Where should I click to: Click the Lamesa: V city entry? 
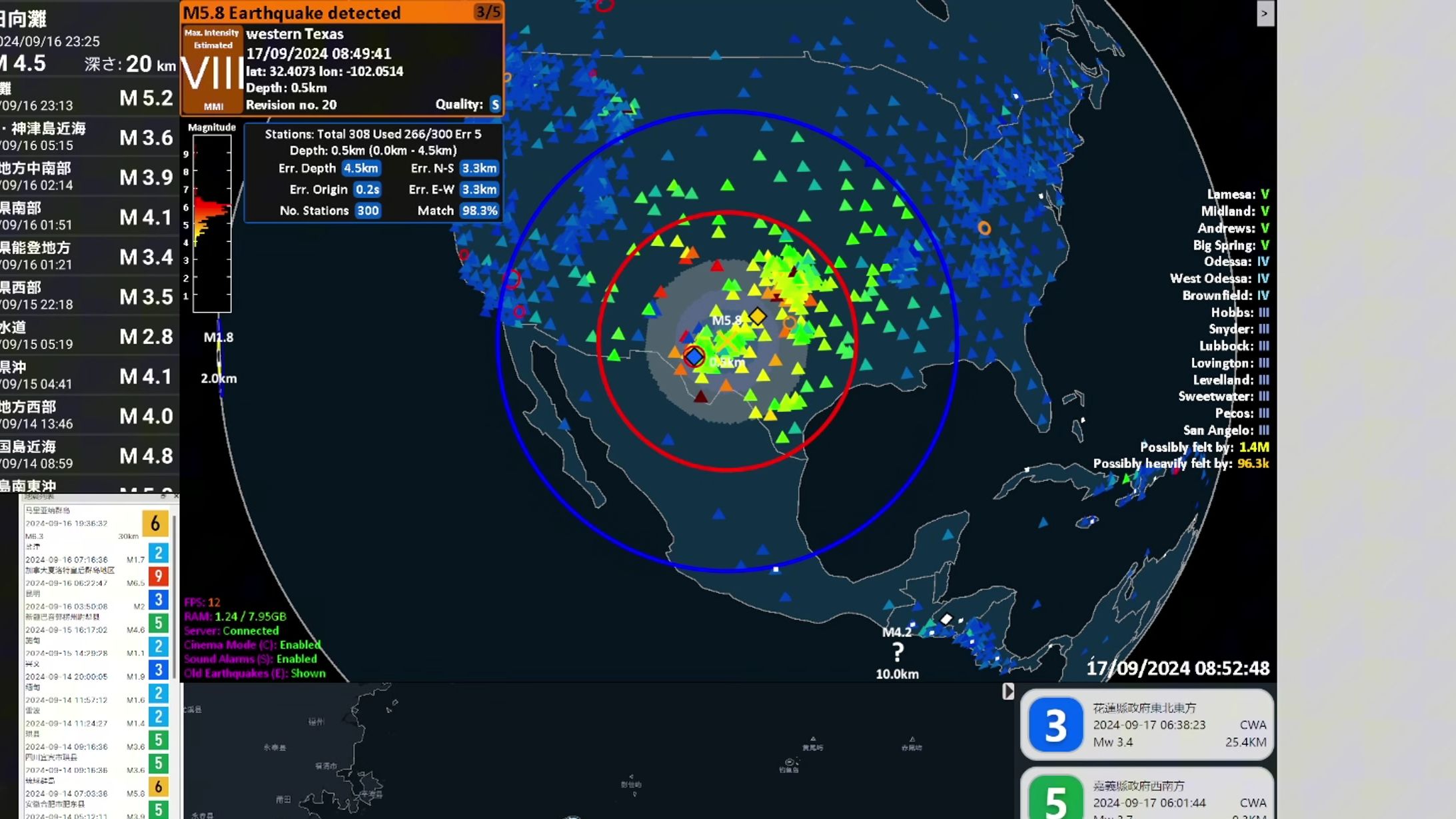(1238, 194)
